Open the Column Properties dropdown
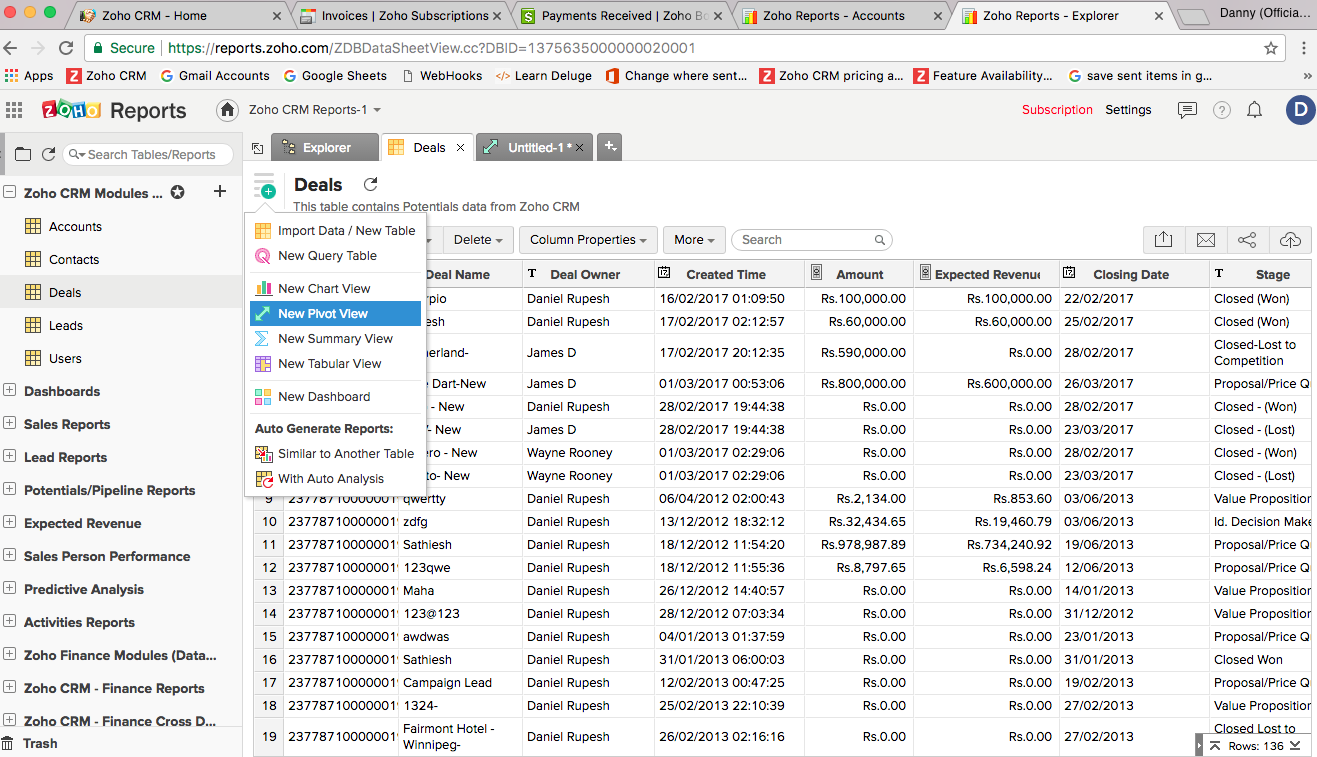 (x=588, y=240)
